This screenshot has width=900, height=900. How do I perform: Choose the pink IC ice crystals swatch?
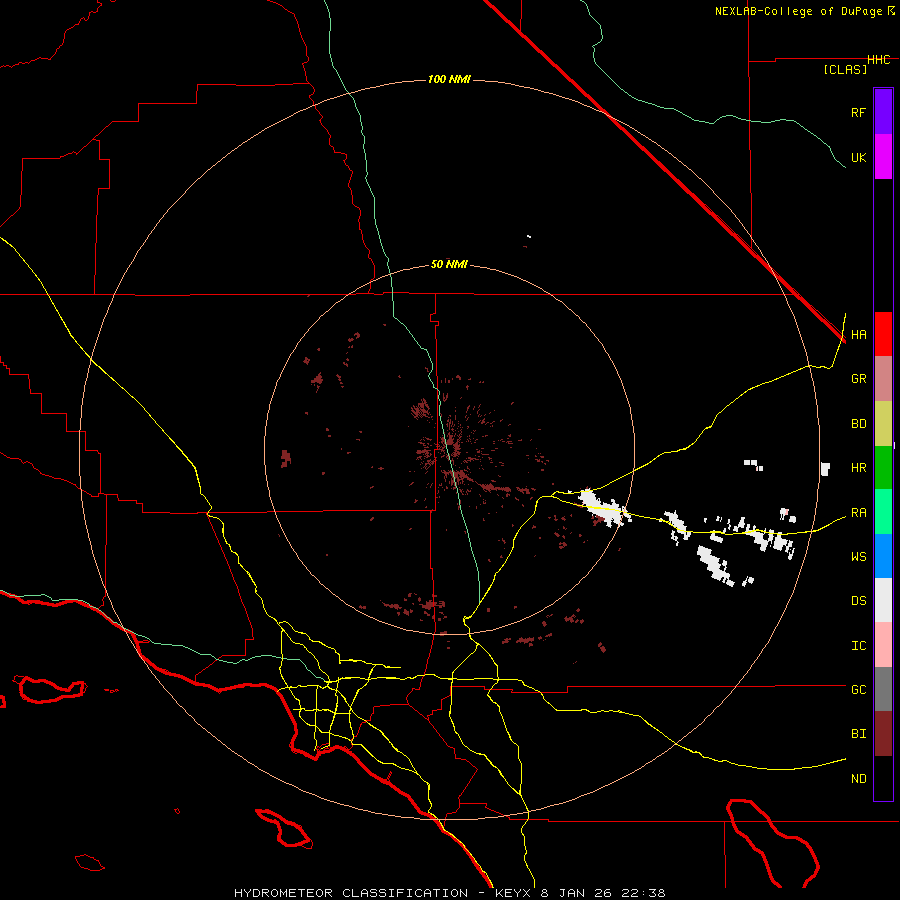(883, 645)
